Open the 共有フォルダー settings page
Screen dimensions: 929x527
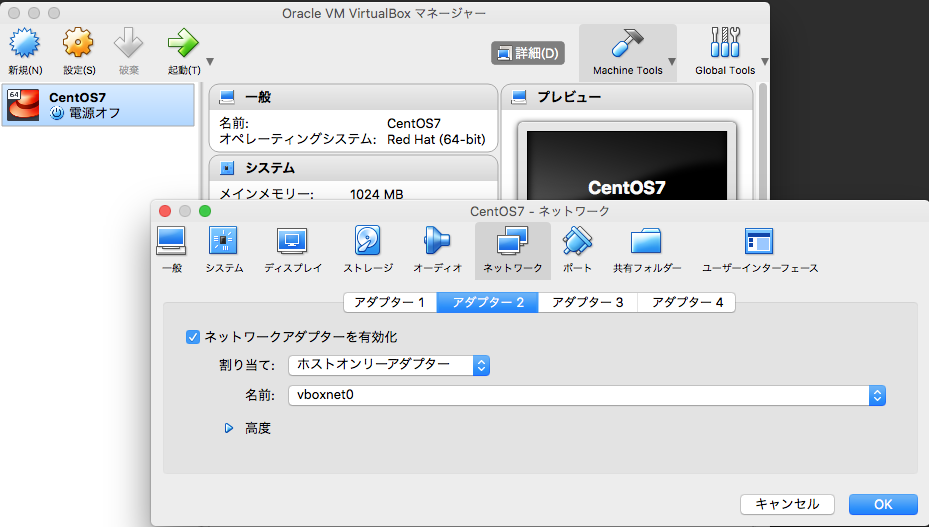coord(646,249)
